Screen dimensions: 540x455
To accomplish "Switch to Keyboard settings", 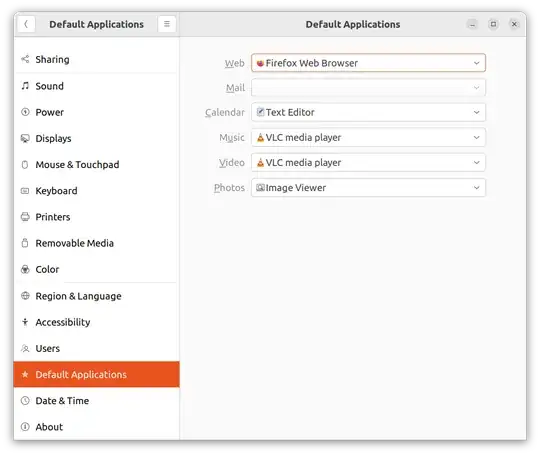I will (96, 191).
